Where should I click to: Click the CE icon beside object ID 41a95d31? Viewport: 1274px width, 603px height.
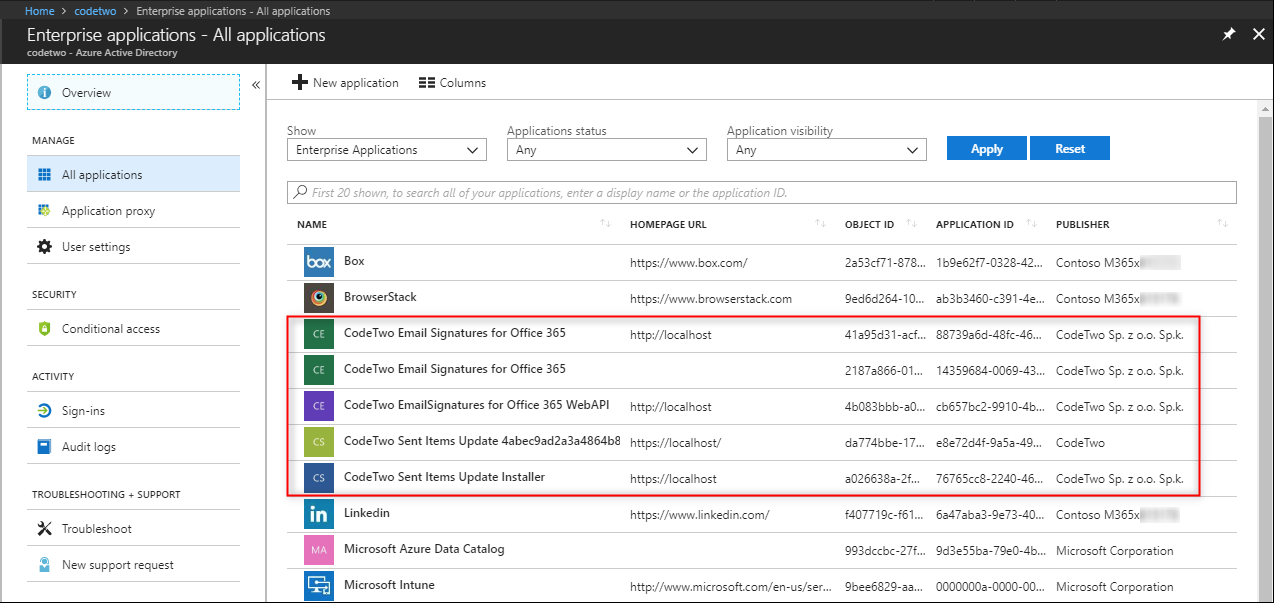tap(318, 334)
